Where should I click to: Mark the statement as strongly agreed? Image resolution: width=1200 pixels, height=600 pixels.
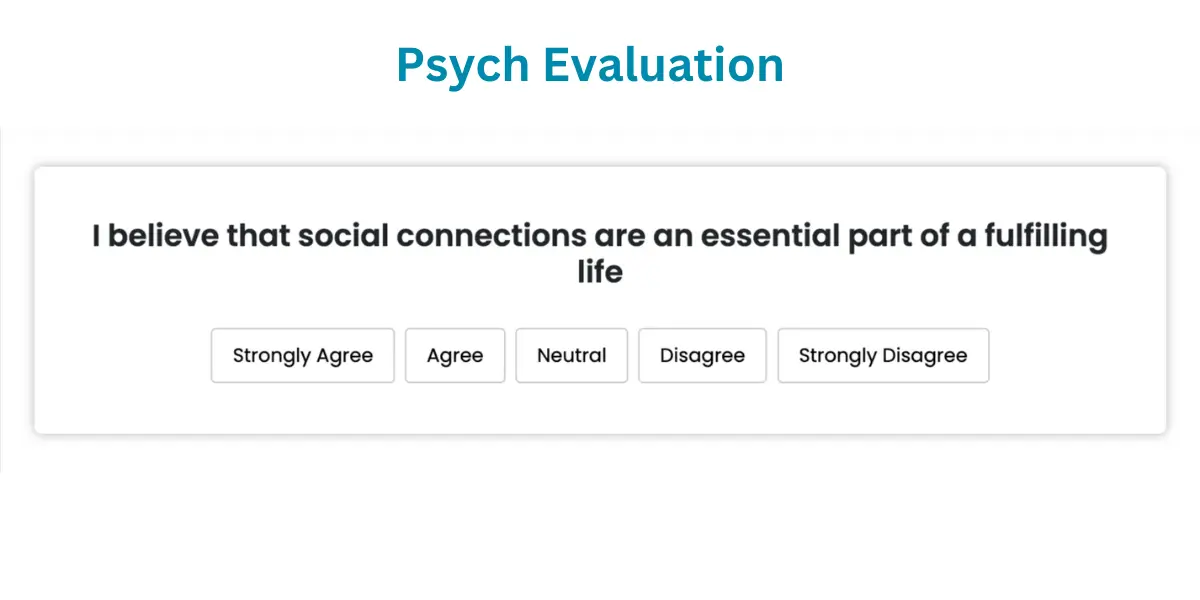(x=302, y=355)
